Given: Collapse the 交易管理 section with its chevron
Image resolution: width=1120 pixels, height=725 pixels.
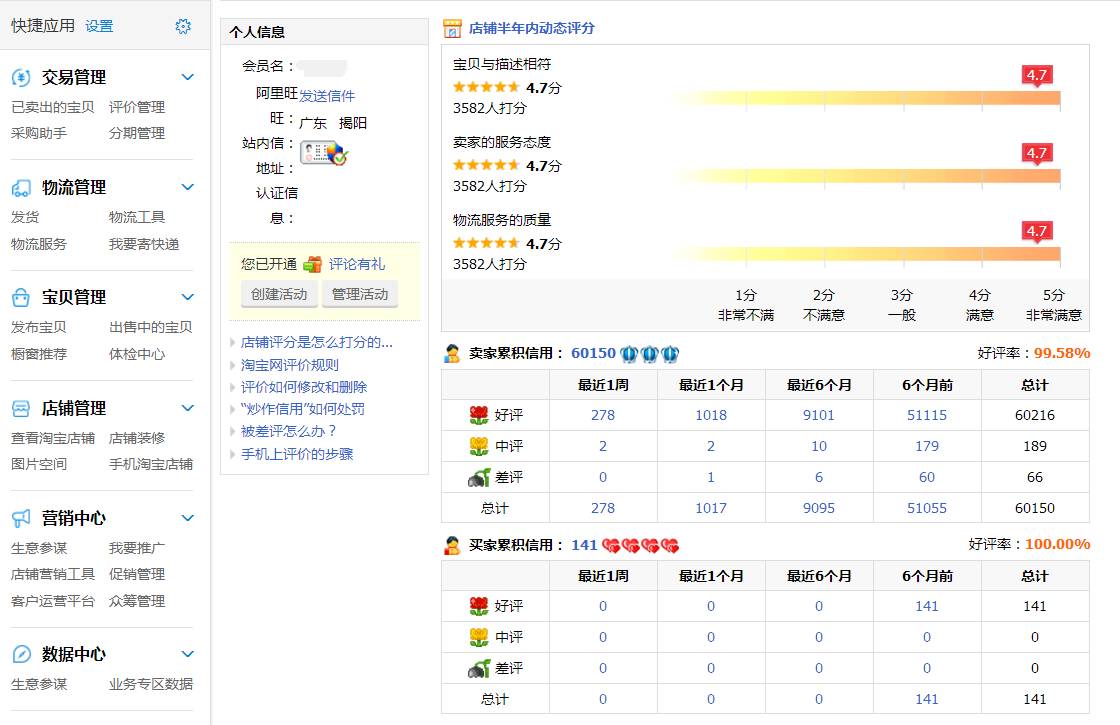Looking at the screenshot, I should click(186, 77).
